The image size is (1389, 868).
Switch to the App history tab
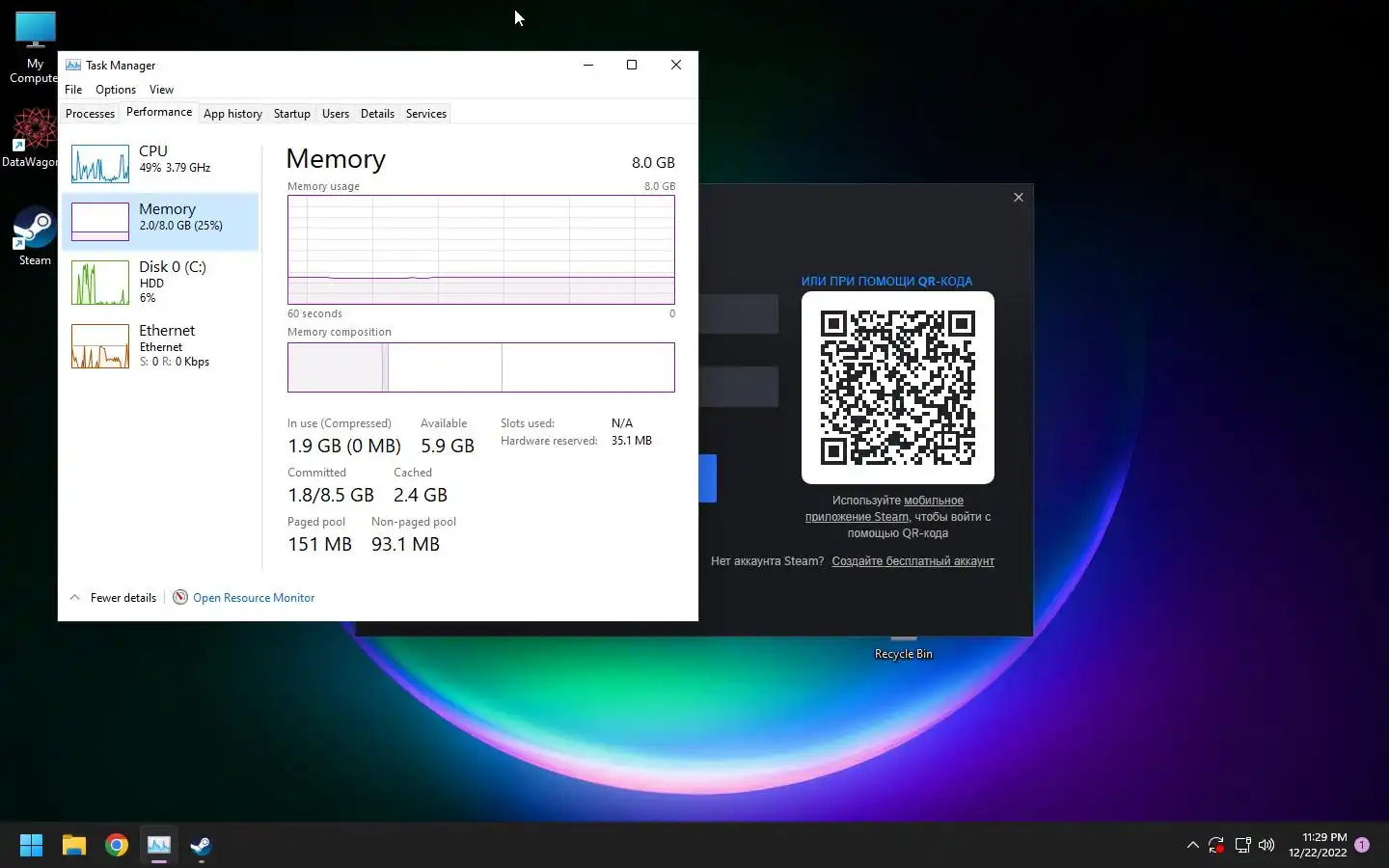(x=232, y=114)
